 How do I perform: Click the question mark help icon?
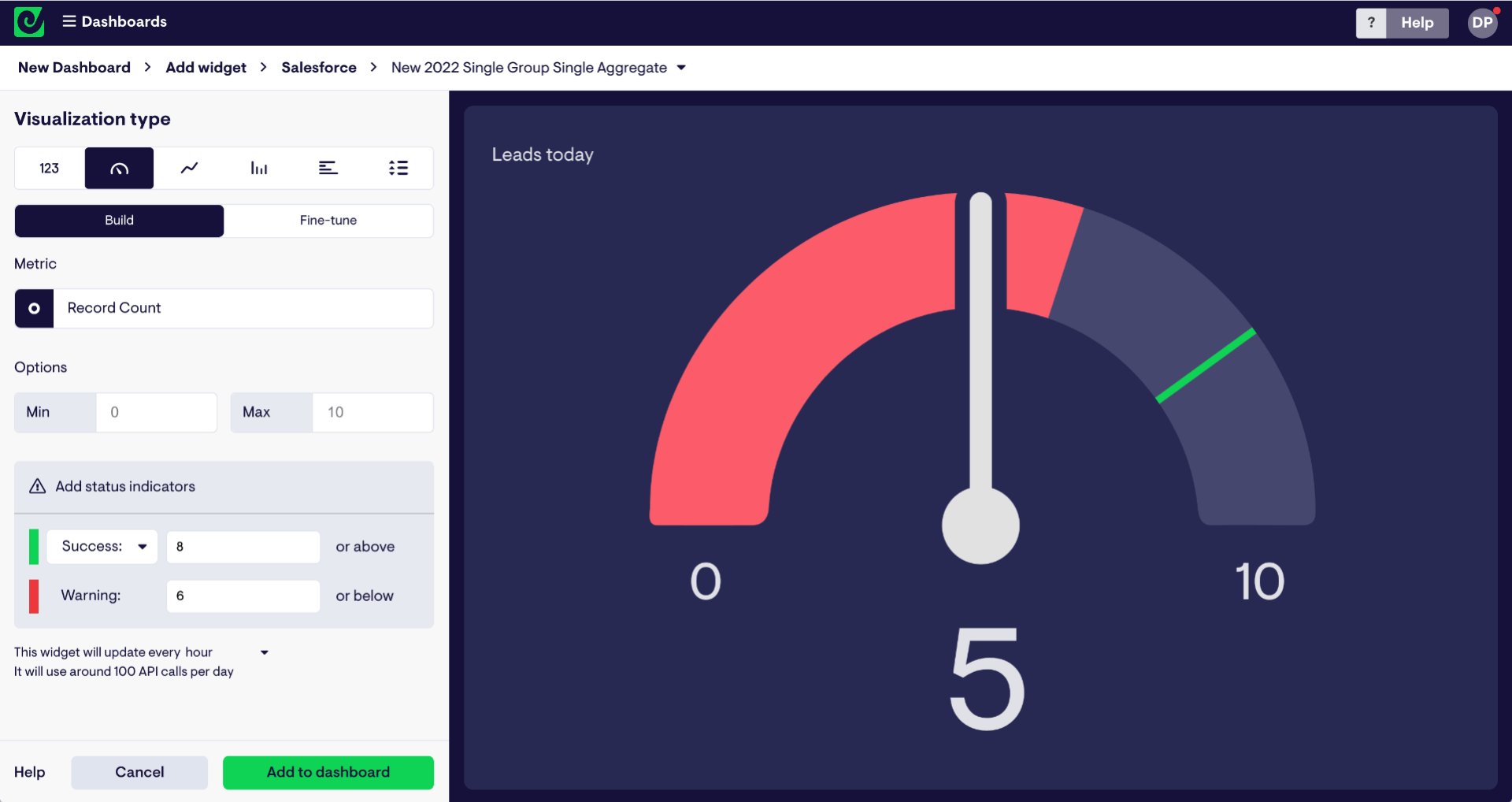[1371, 23]
